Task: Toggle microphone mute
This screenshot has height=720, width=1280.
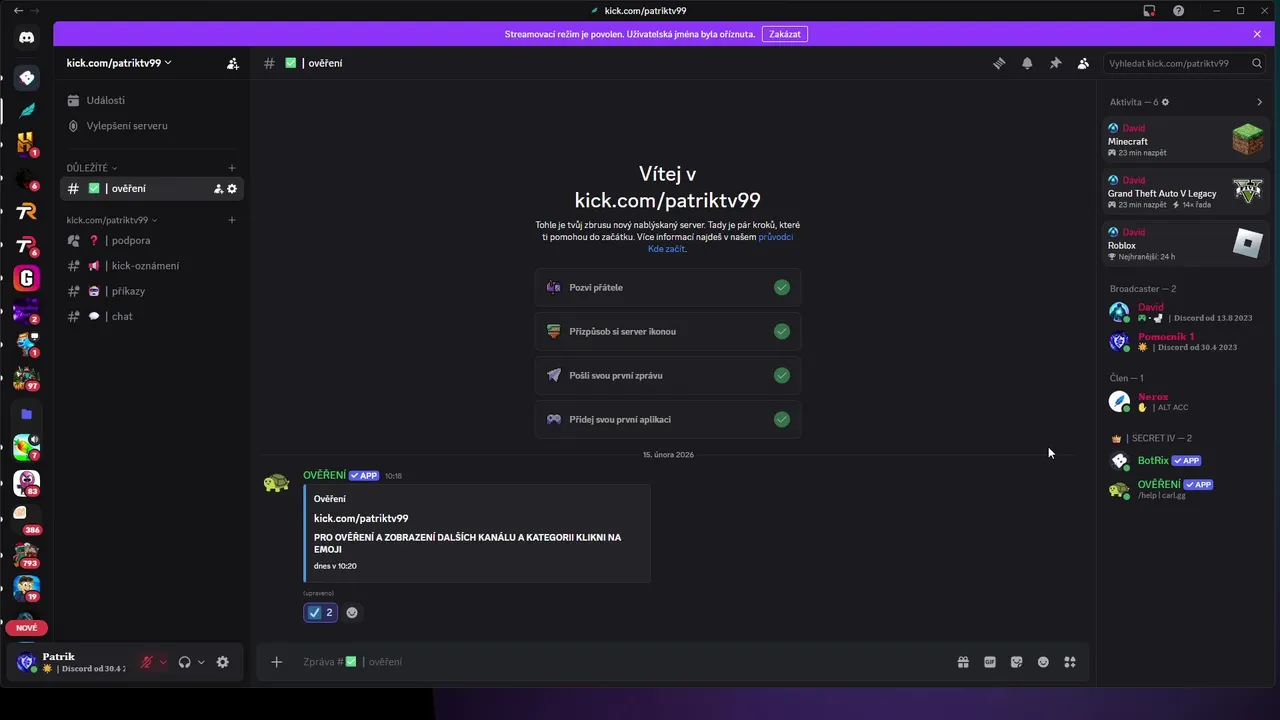Action: tap(147, 662)
